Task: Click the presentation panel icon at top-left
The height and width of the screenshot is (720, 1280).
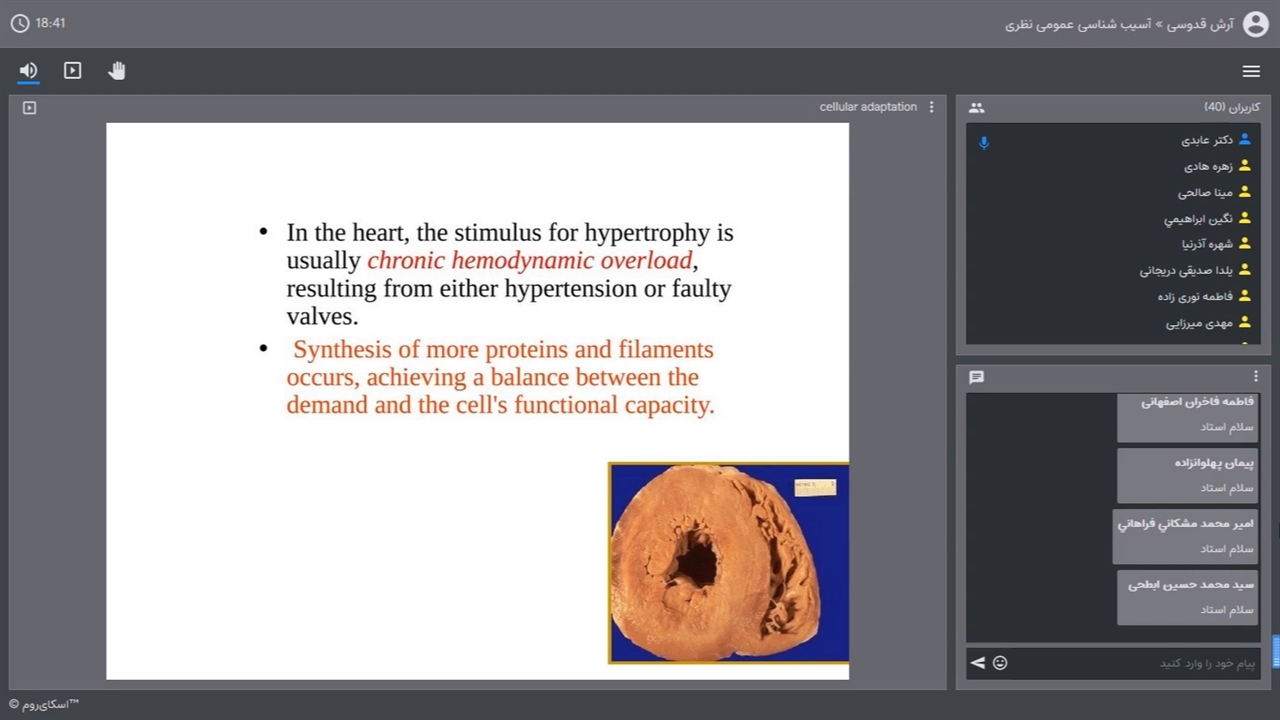Action: (29, 108)
